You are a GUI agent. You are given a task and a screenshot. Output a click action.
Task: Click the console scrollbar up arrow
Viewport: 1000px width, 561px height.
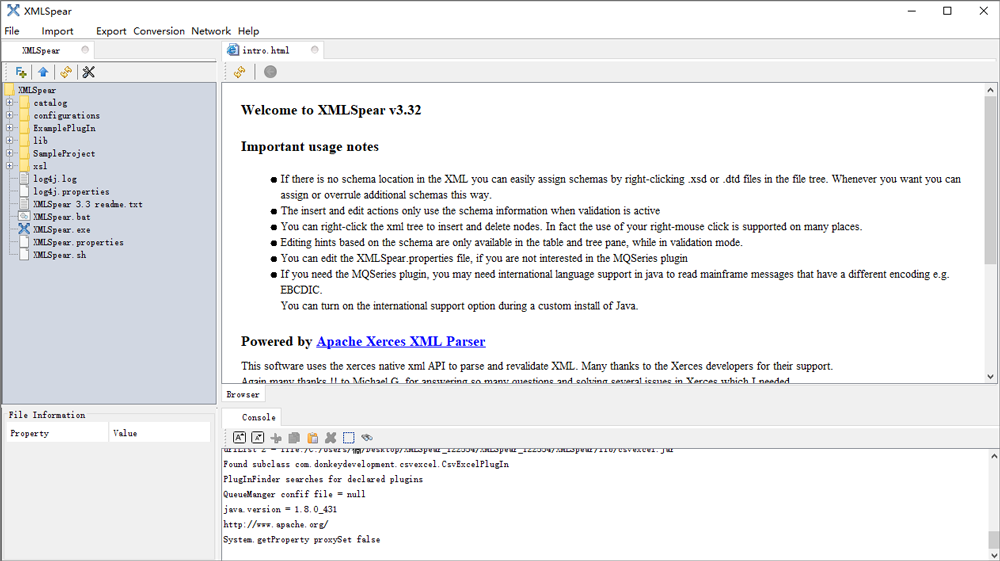tap(994, 456)
